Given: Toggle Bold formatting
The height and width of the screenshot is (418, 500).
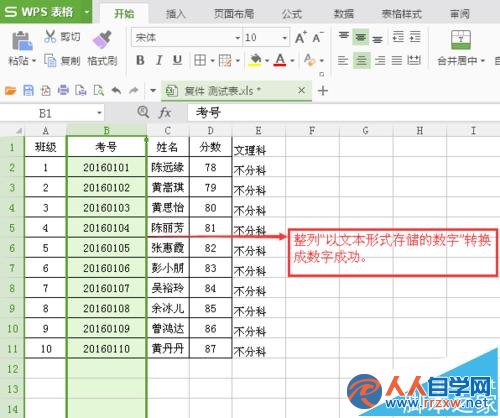Looking at the screenshot, I should point(140,60).
